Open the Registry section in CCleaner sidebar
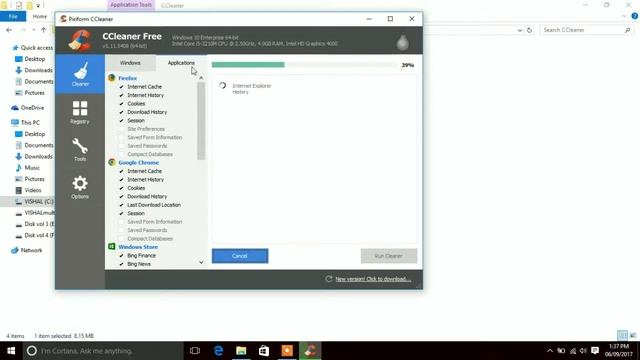Image resolution: width=640 pixels, height=360 pixels. click(80, 112)
